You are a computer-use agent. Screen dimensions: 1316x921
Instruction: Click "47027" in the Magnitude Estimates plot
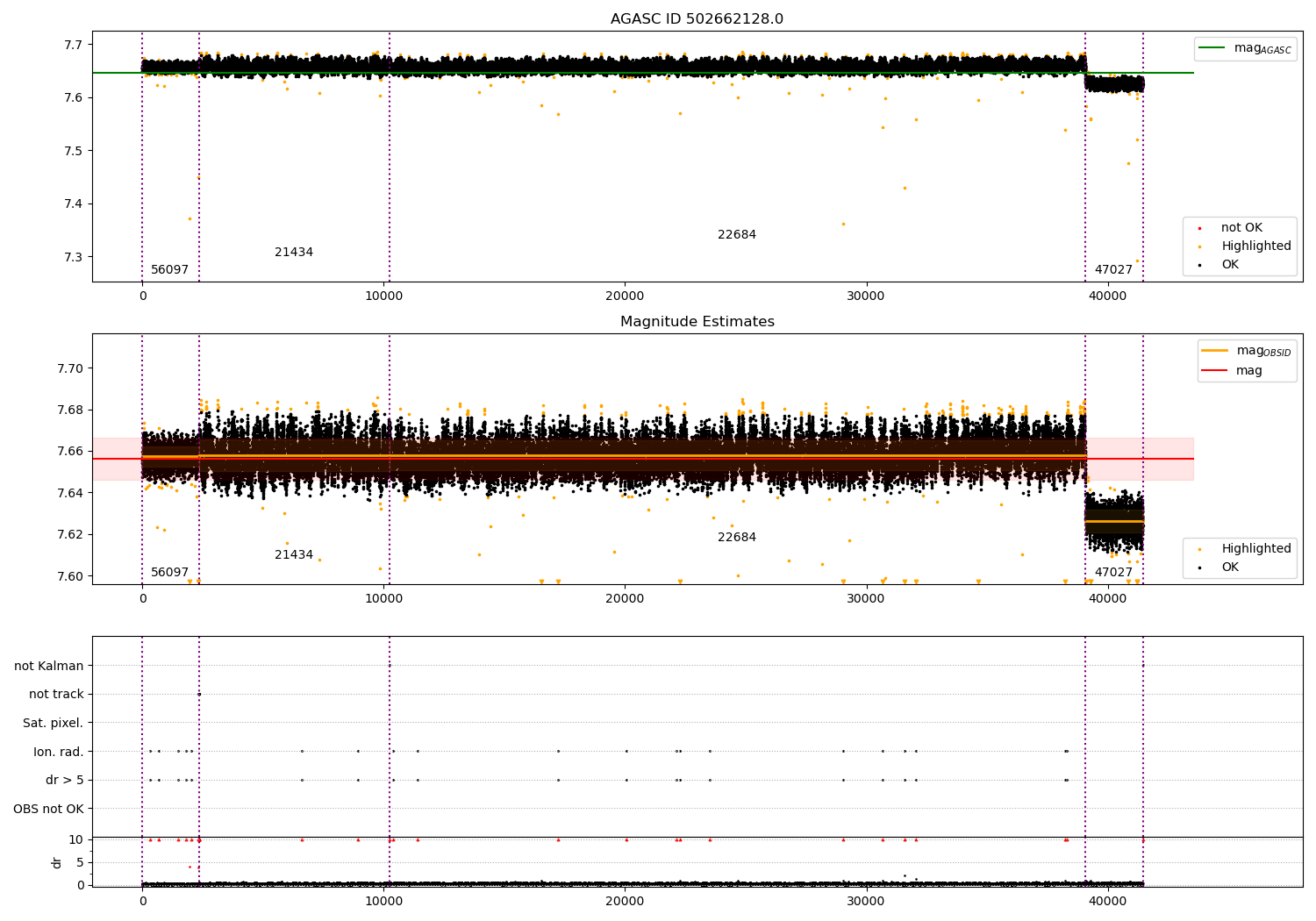pyautogui.click(x=1114, y=573)
